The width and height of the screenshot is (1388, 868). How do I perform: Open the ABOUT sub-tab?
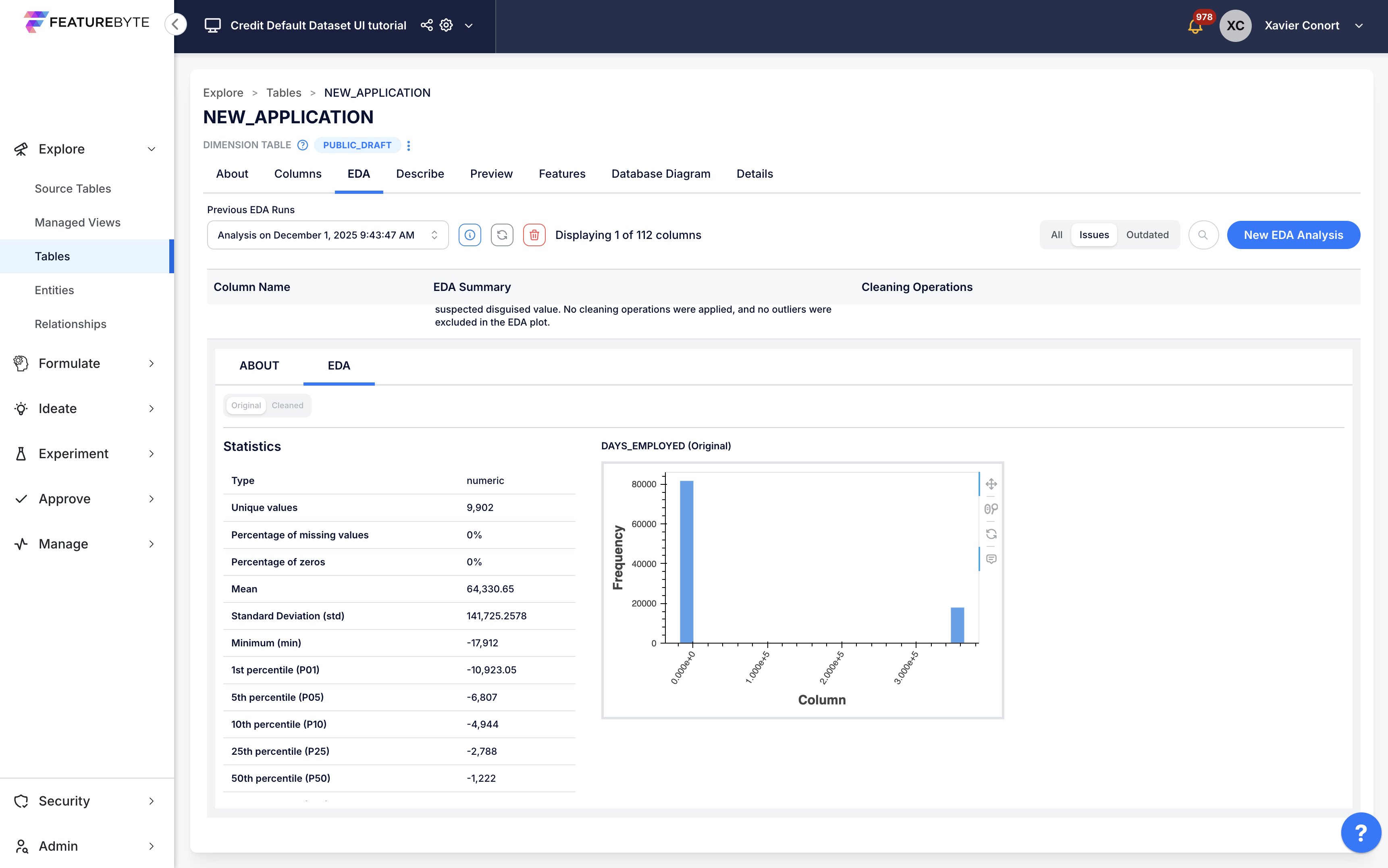(259, 365)
